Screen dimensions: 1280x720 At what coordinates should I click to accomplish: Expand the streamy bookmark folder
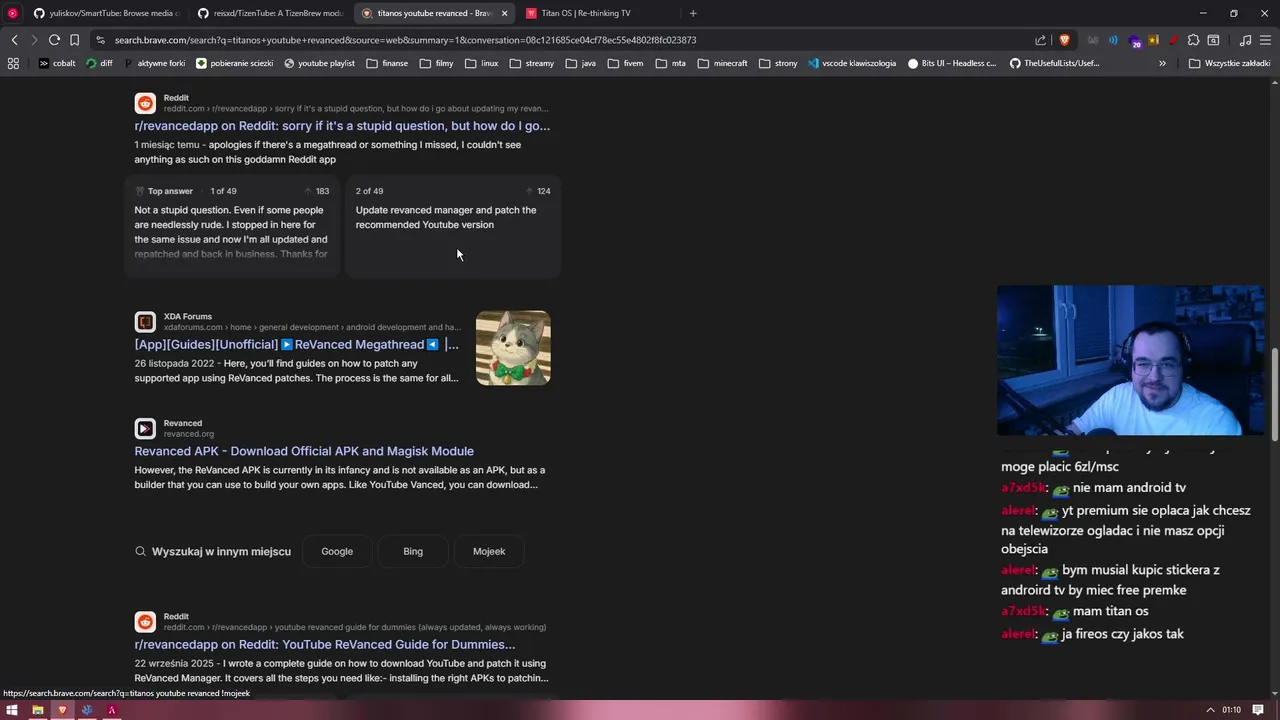coord(531,63)
